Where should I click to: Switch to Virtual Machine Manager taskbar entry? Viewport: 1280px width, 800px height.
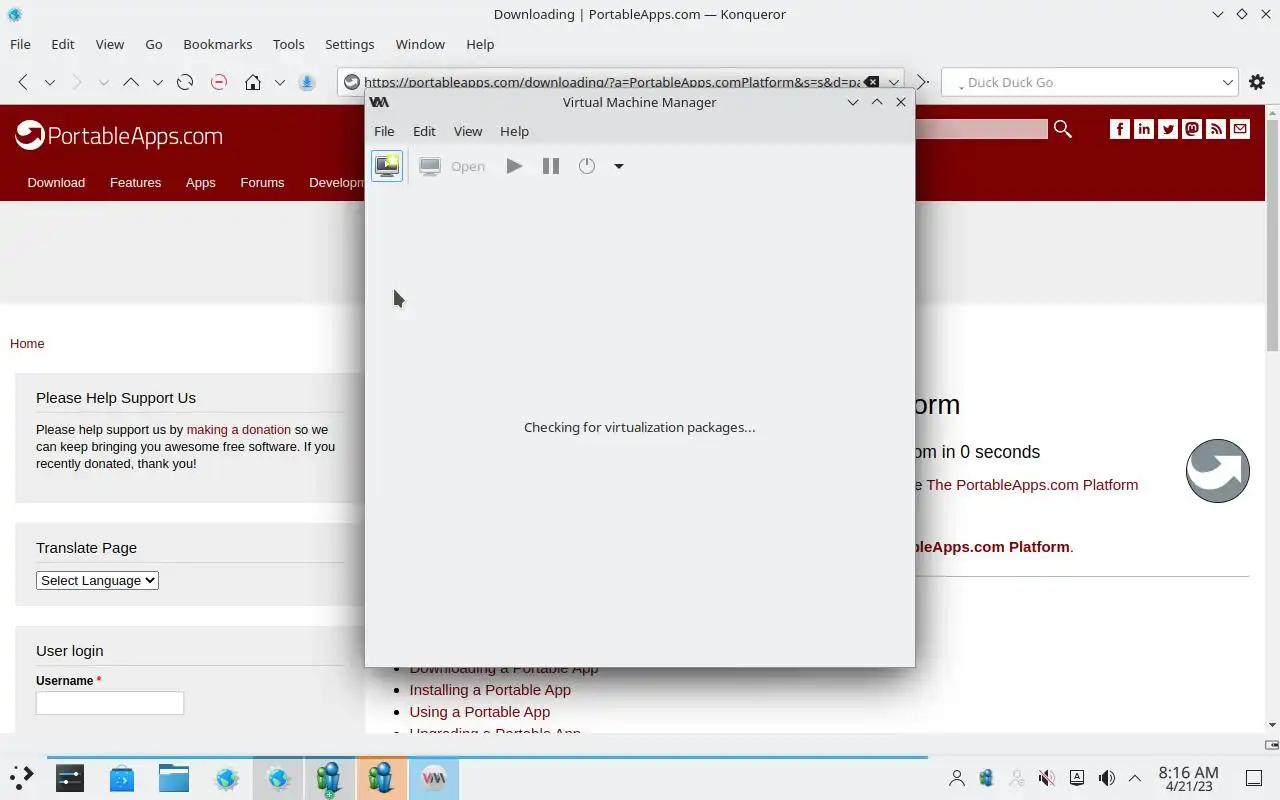pos(434,777)
